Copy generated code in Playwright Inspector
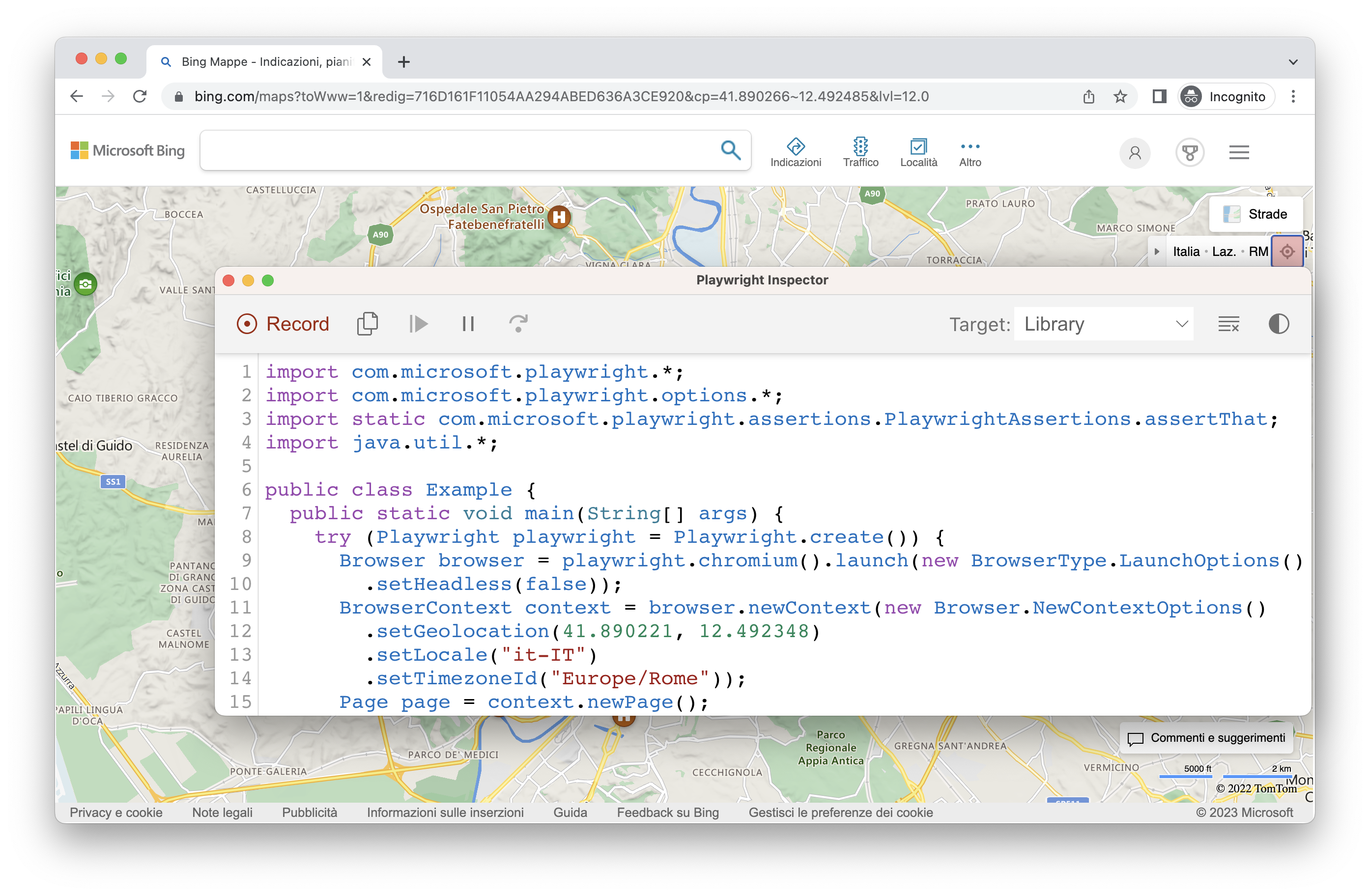 pyautogui.click(x=367, y=324)
